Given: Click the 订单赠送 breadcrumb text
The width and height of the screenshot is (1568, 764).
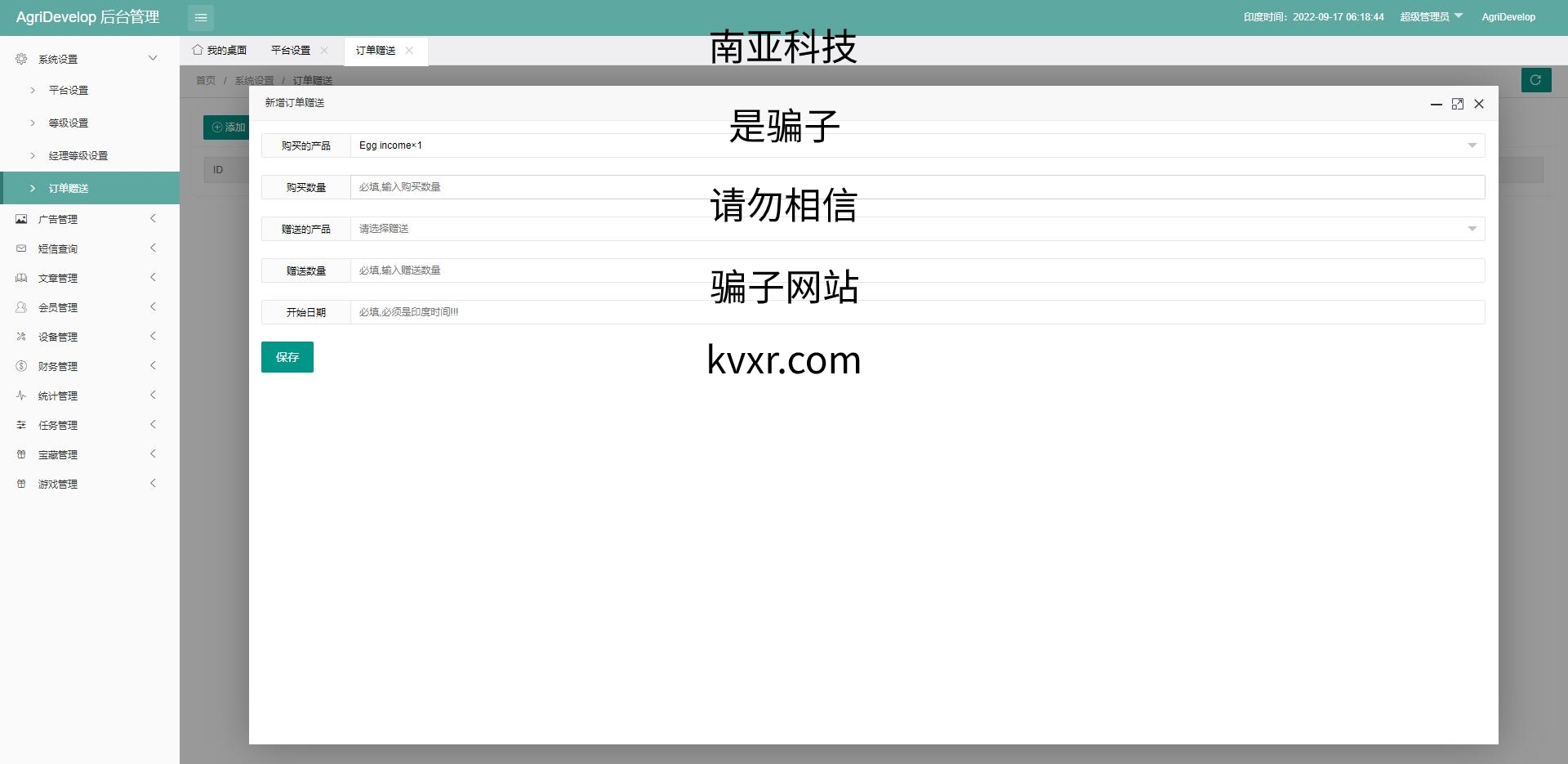Looking at the screenshot, I should click(313, 80).
